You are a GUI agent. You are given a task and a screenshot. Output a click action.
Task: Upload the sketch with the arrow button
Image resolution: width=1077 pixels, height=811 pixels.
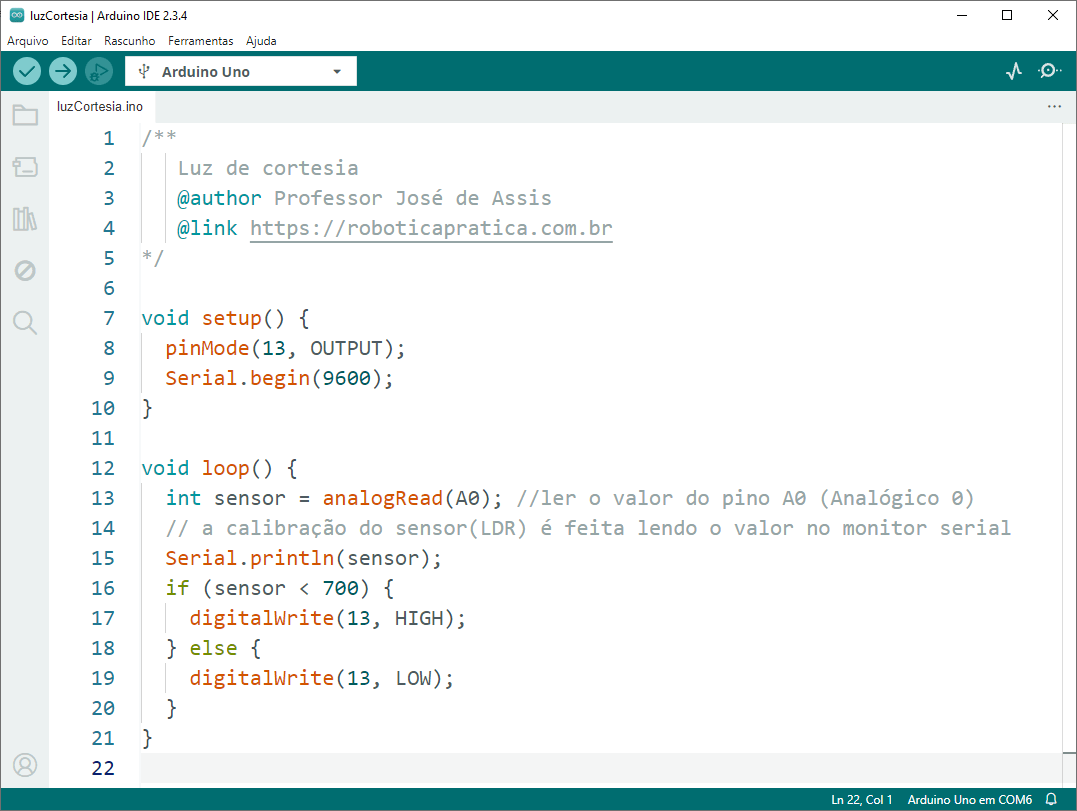[x=63, y=71]
